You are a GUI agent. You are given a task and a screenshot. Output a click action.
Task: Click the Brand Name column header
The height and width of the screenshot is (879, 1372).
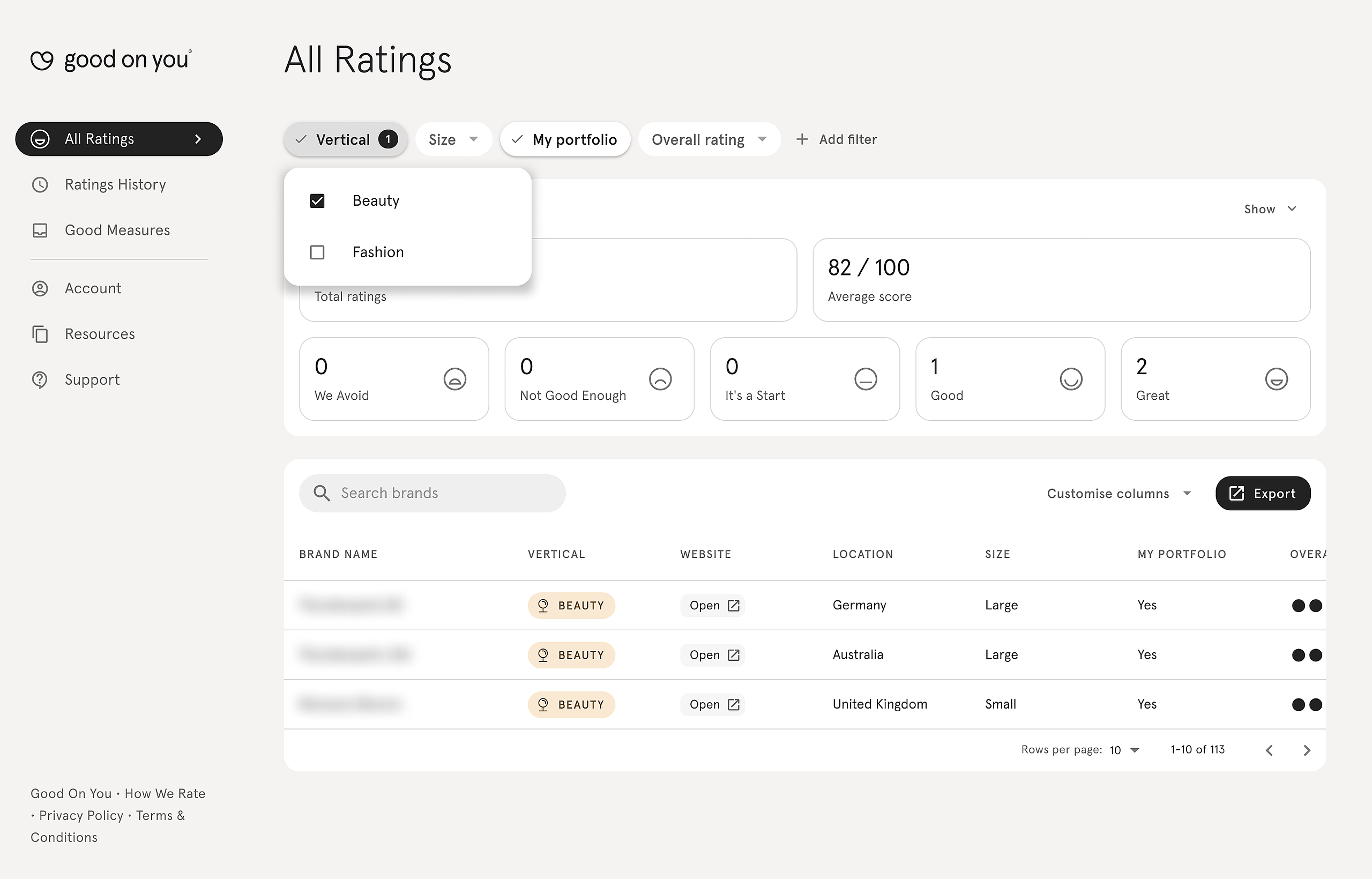point(338,554)
